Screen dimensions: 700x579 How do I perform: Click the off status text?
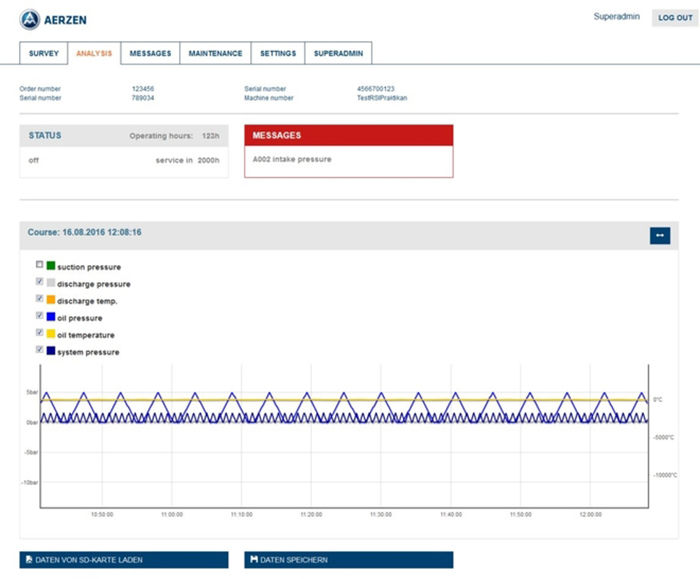tap(33, 160)
